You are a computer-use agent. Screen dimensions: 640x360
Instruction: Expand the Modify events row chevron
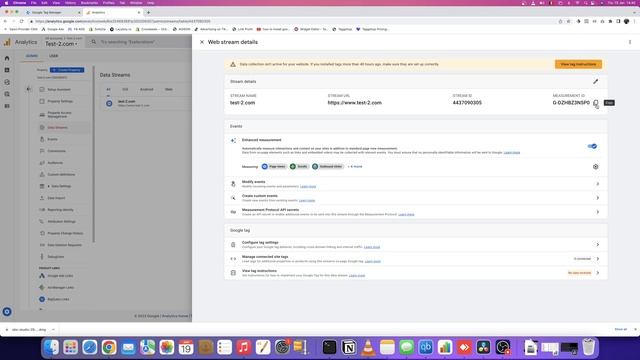pyautogui.click(x=598, y=184)
